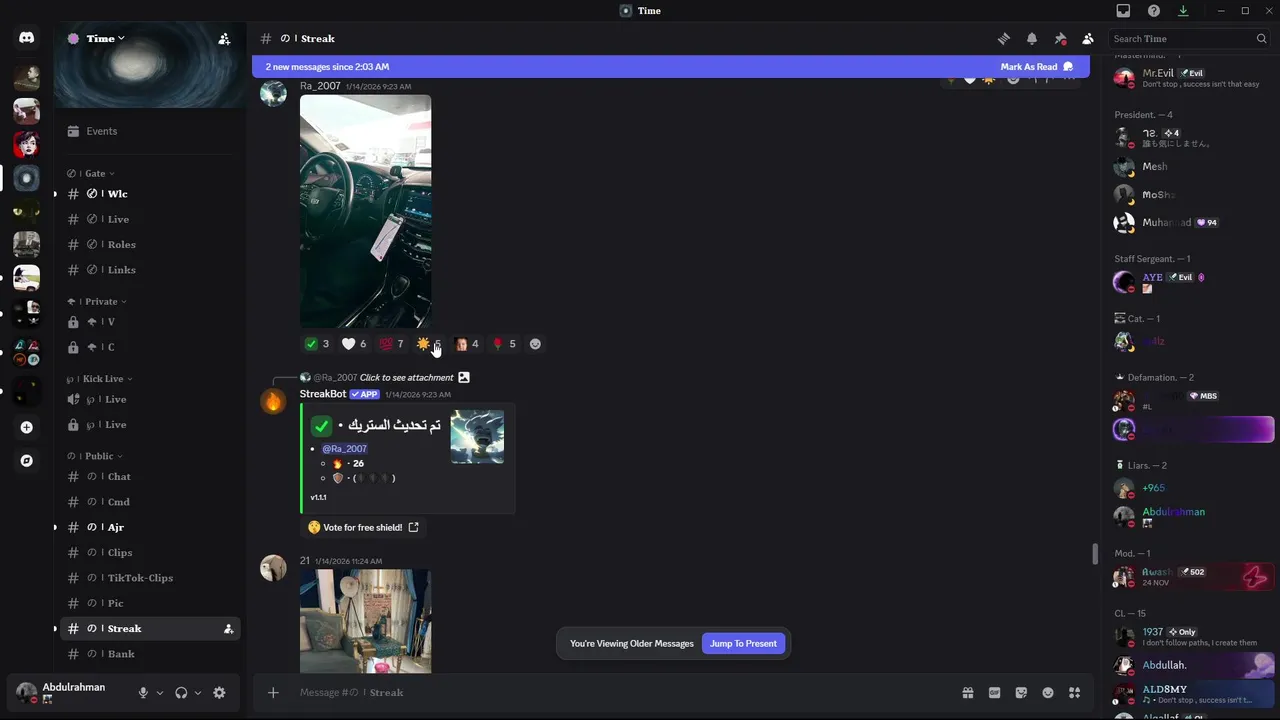Viewport: 1280px width, 720px height.
Task: Open the TikTok-Clips channel
Action: (150, 578)
